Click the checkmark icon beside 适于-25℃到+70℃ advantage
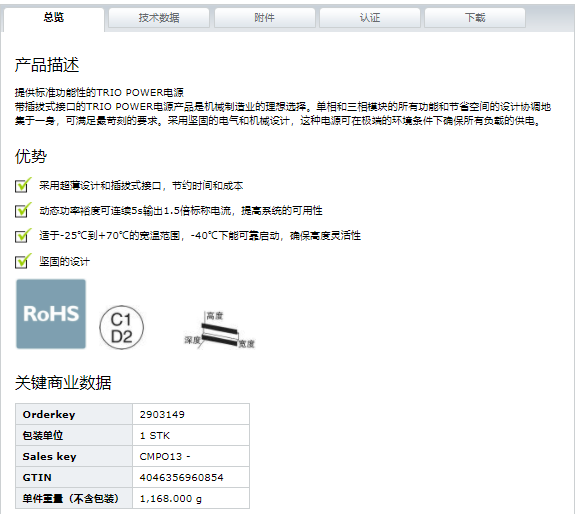The image size is (576, 514). click(23, 235)
